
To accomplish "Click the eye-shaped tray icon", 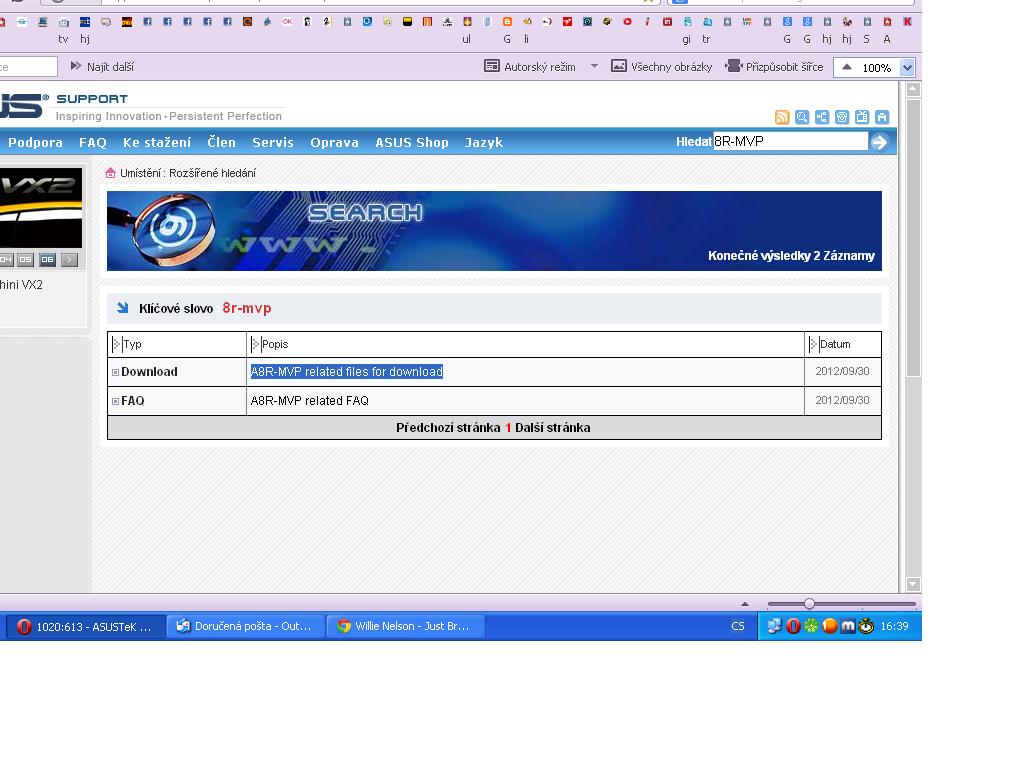I will point(866,626).
